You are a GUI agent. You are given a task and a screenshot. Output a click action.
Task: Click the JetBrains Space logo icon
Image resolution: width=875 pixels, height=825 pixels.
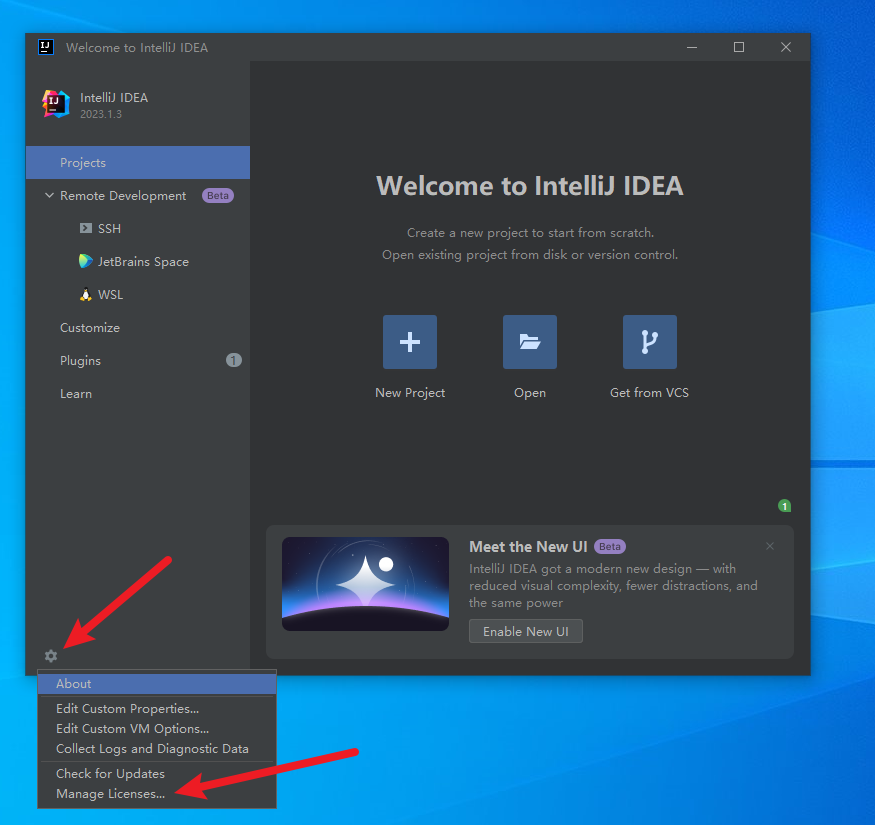pos(85,261)
